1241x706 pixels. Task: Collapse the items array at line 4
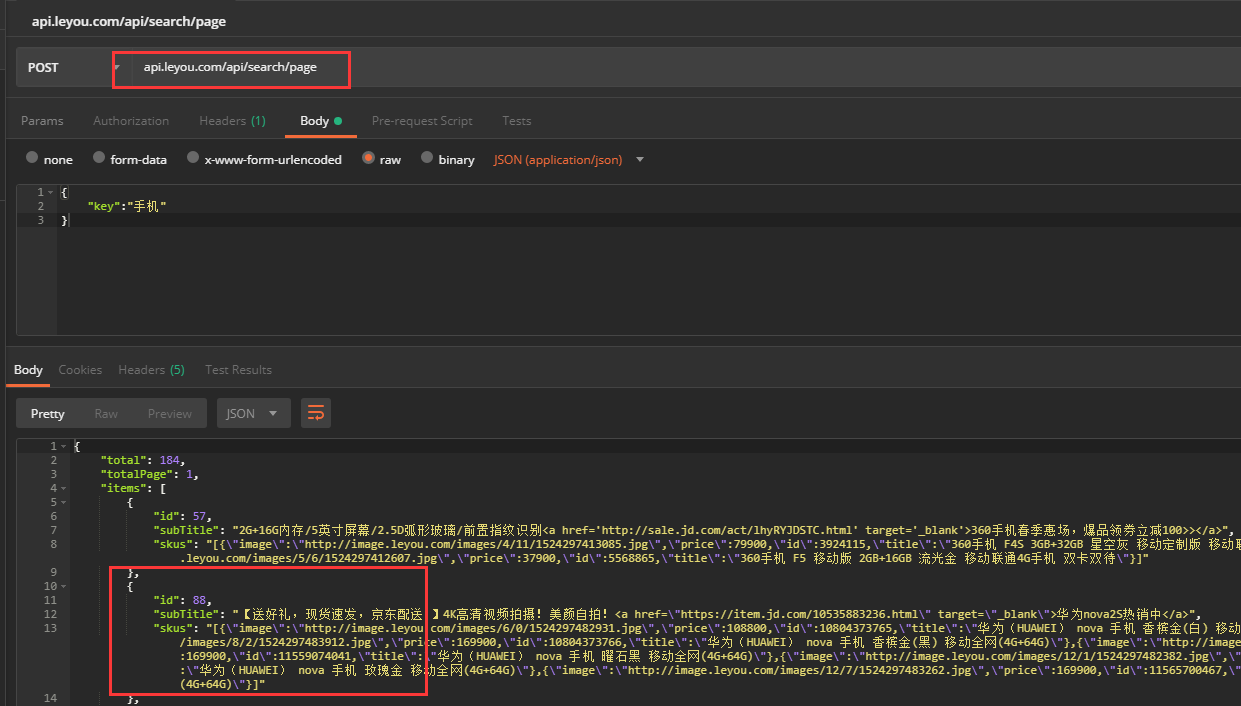64,488
